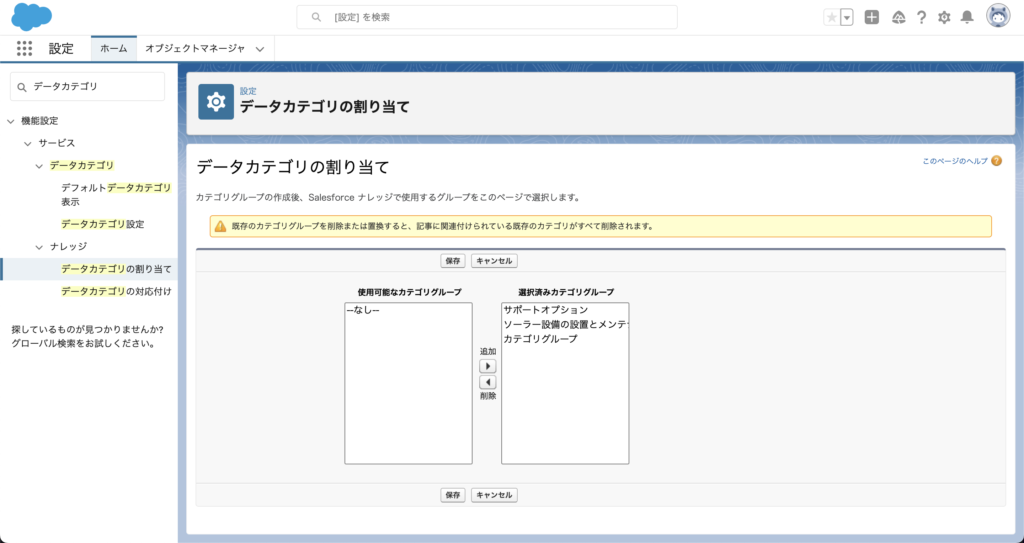Open データカテゴリ設定 in sidebar

pyautogui.click(x=103, y=224)
